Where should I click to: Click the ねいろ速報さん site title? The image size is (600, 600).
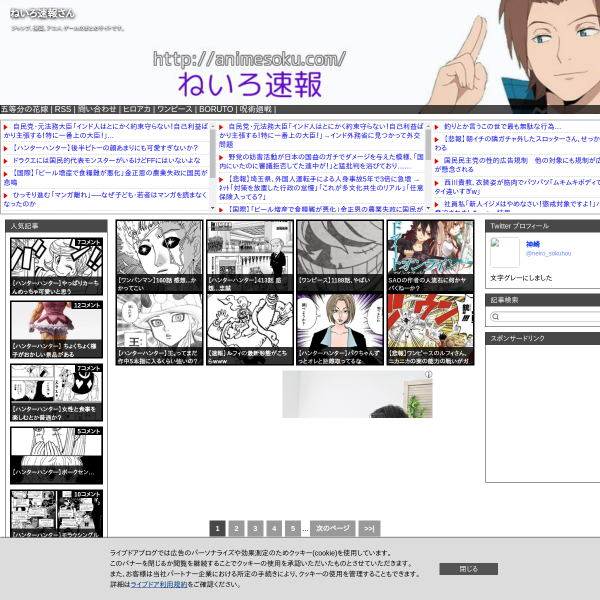[x=42, y=13]
